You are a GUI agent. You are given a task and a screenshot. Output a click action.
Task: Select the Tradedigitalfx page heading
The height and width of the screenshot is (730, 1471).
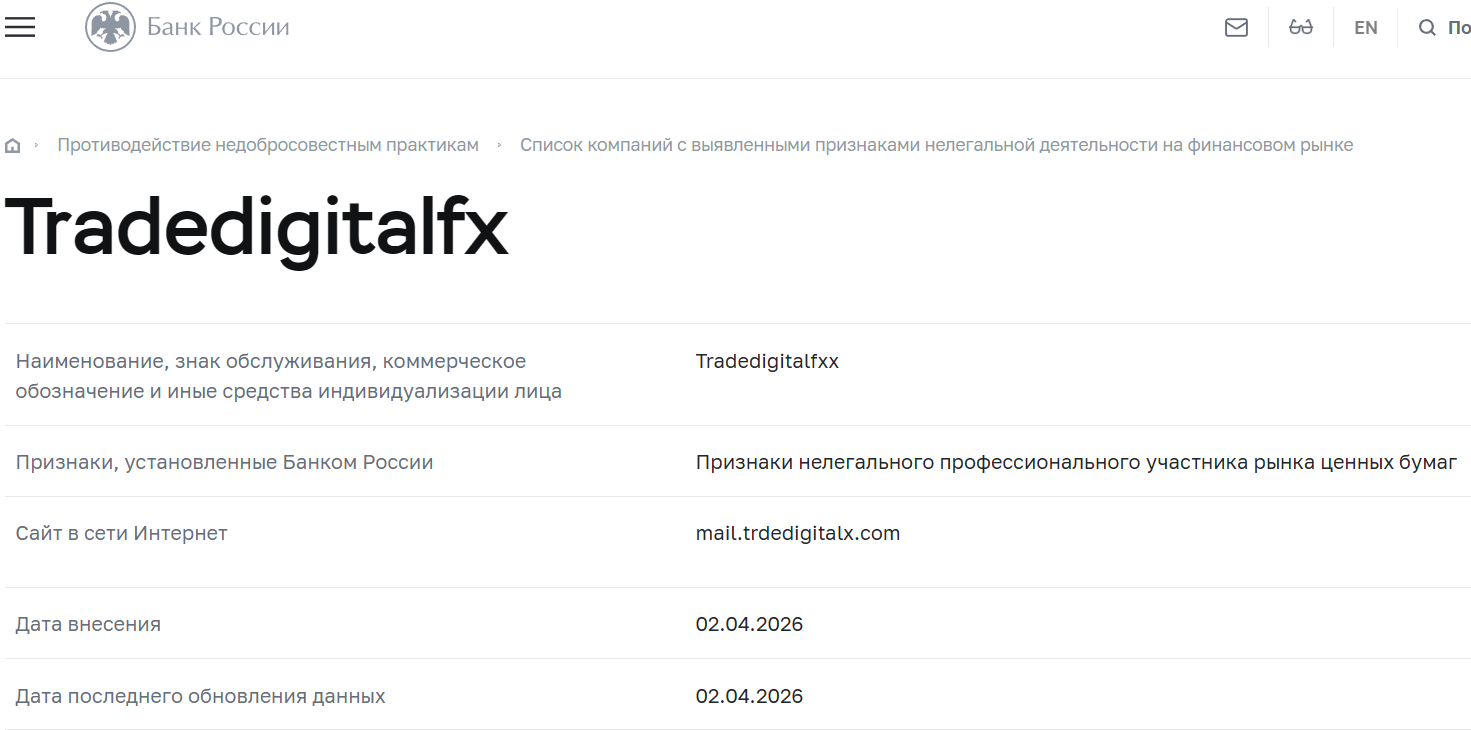tap(255, 228)
